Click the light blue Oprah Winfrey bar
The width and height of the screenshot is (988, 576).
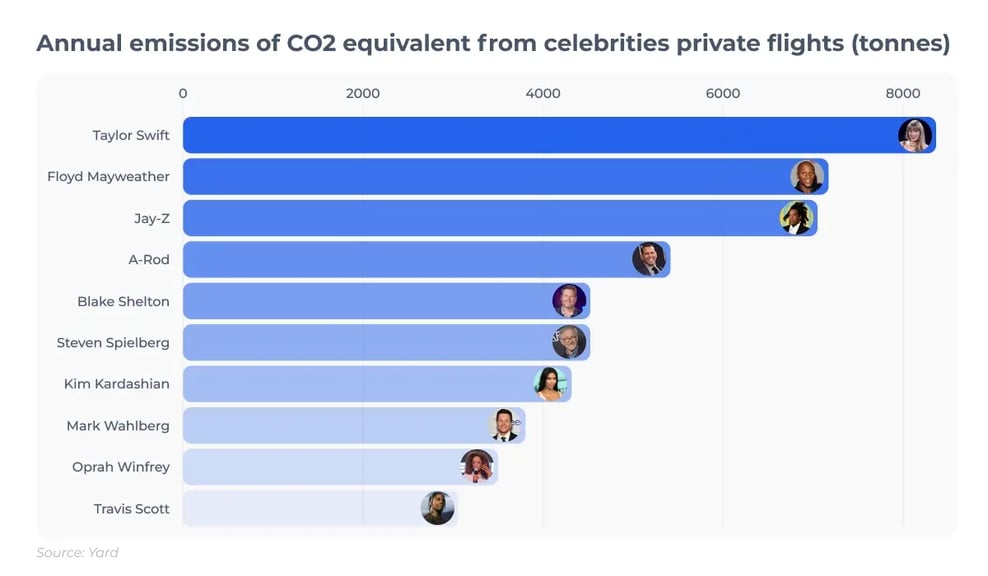tap(320, 467)
